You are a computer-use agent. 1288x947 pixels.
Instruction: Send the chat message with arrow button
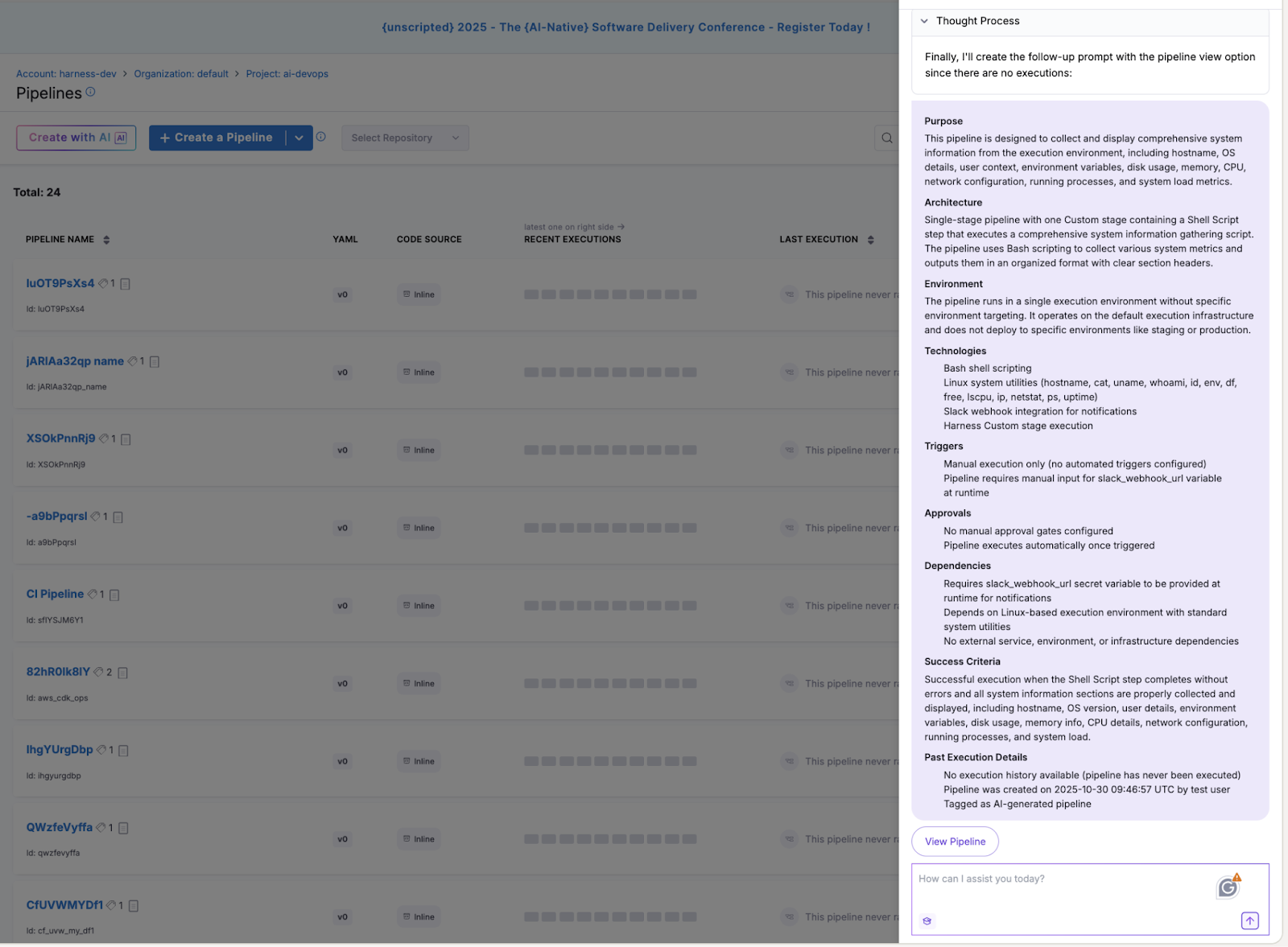click(x=1249, y=920)
